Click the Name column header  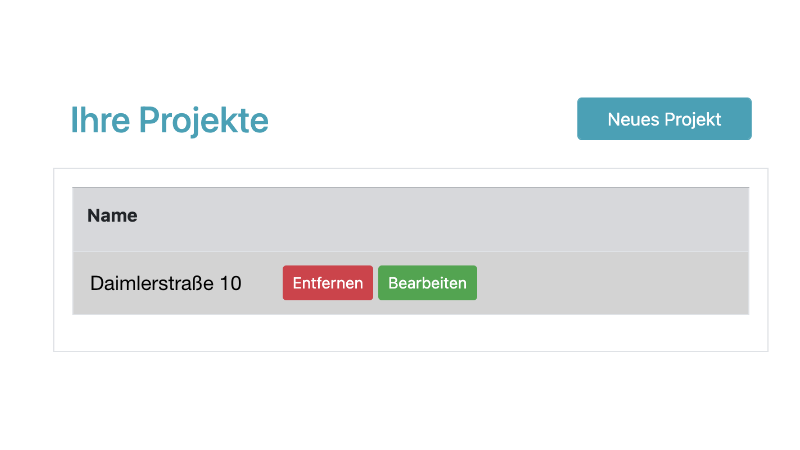[112, 216]
